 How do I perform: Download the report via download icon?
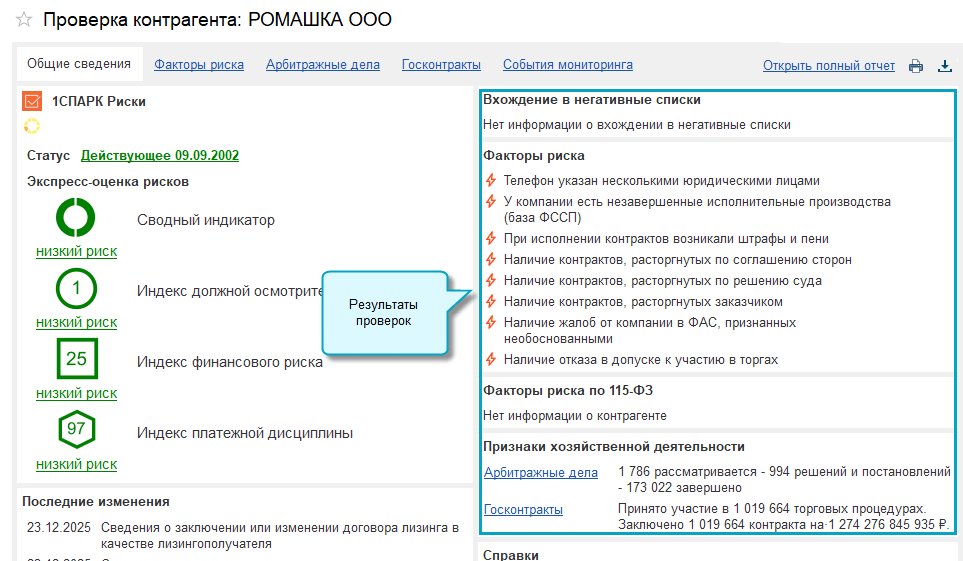click(945, 66)
